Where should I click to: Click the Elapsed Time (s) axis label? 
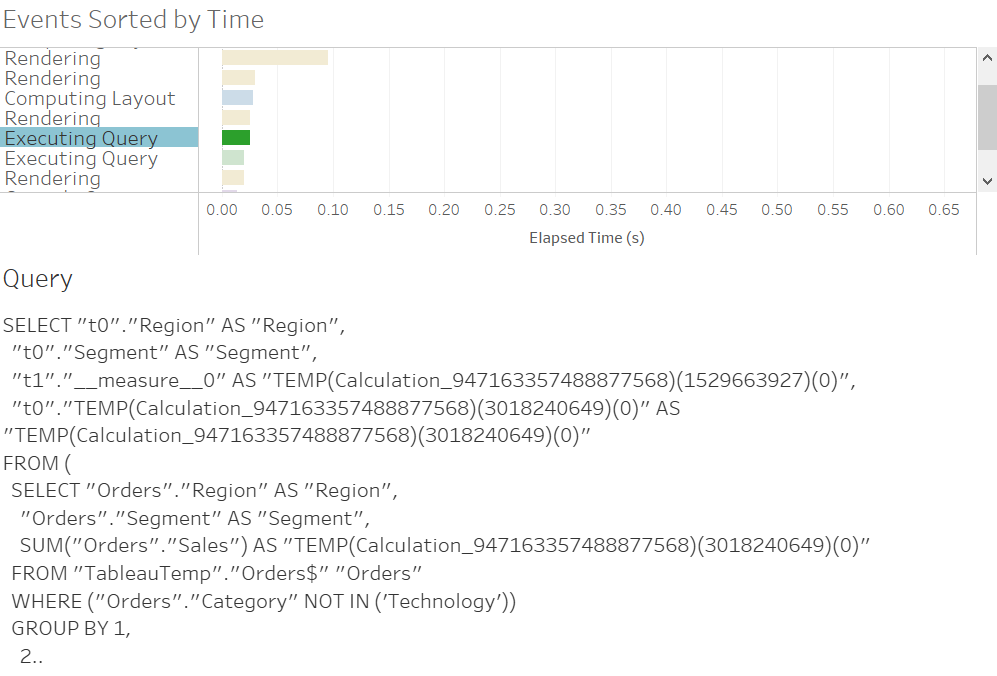click(586, 238)
